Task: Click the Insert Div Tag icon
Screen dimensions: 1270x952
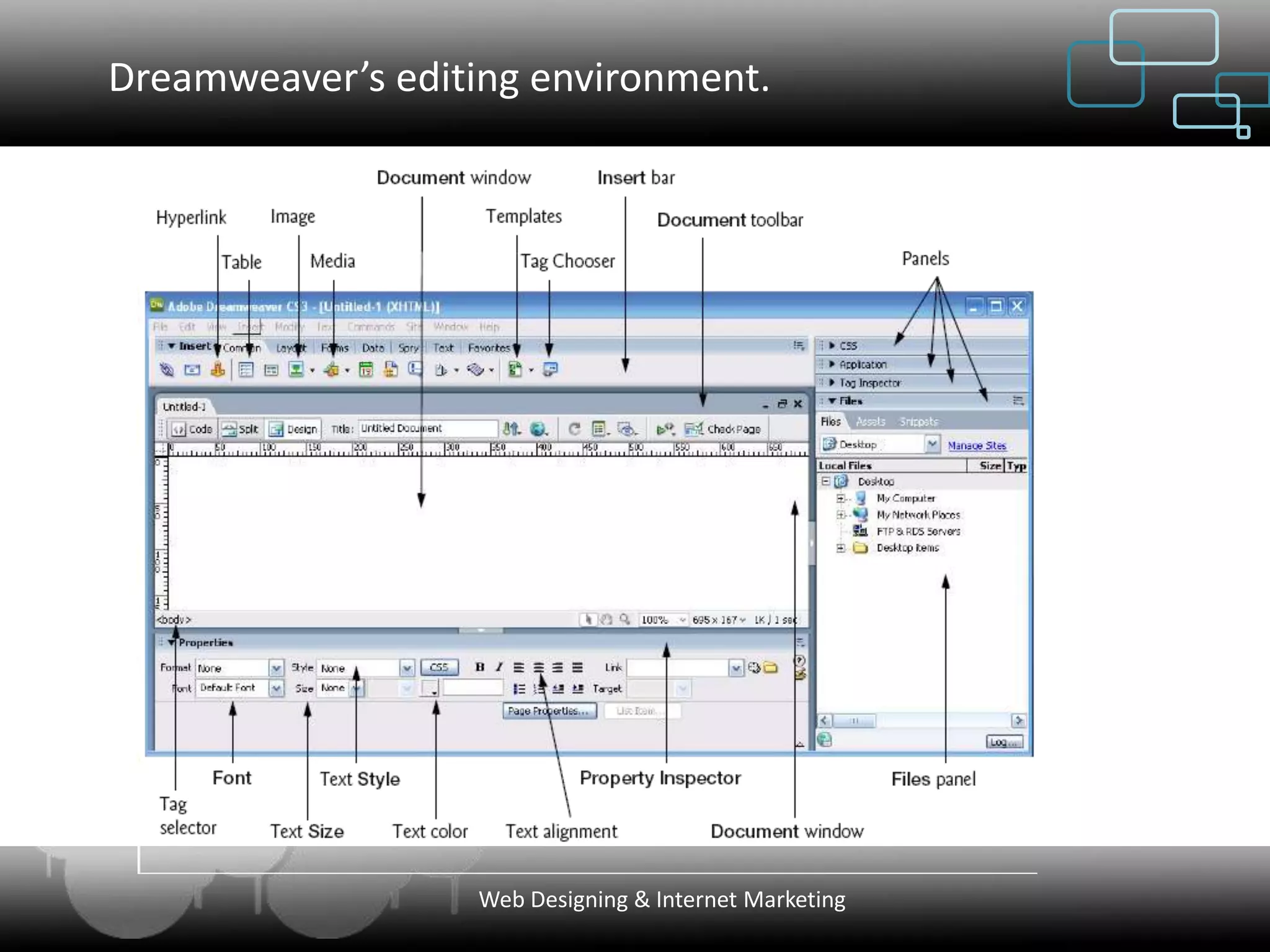Action: point(271,370)
